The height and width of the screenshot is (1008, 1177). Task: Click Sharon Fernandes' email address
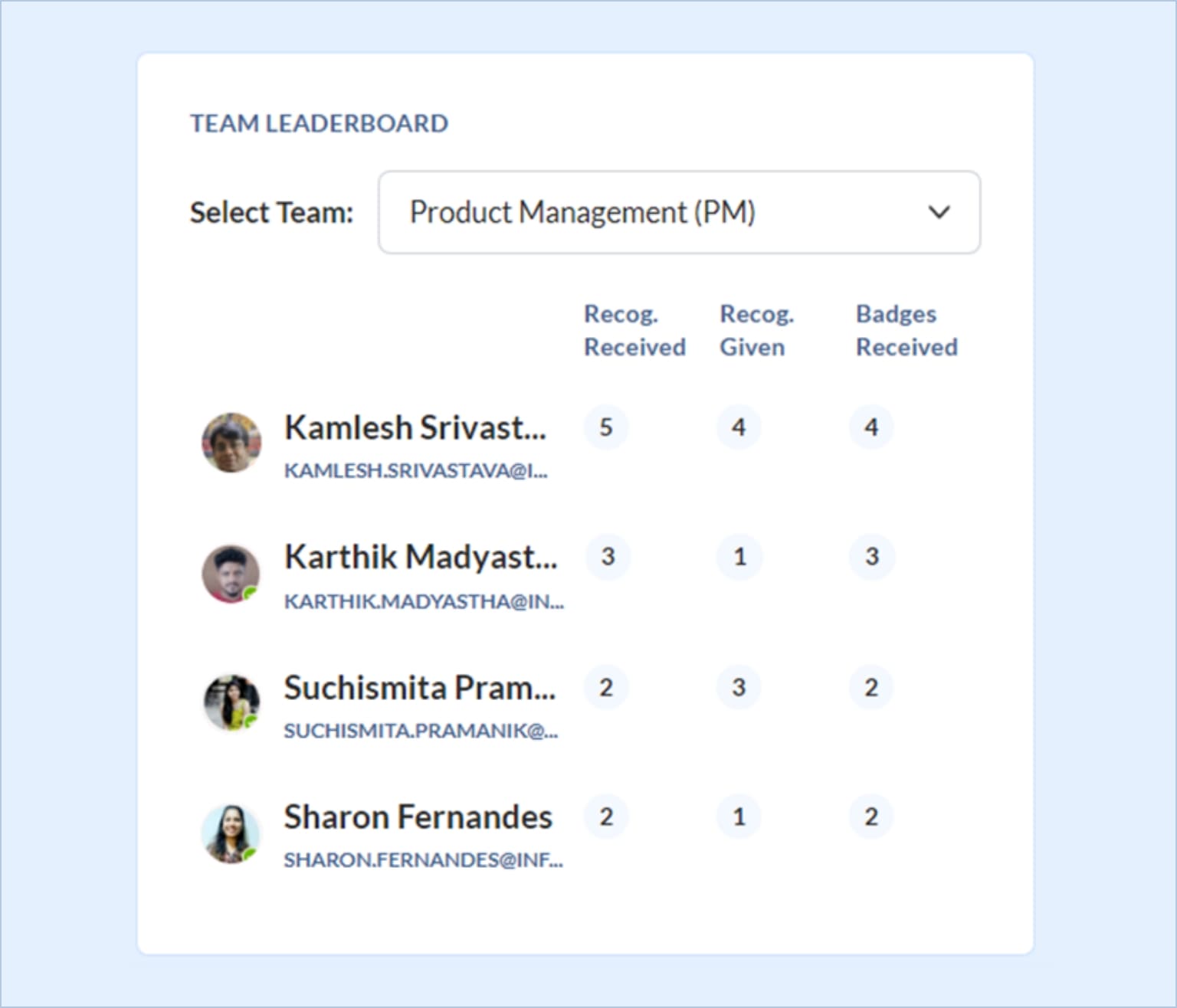click(423, 860)
